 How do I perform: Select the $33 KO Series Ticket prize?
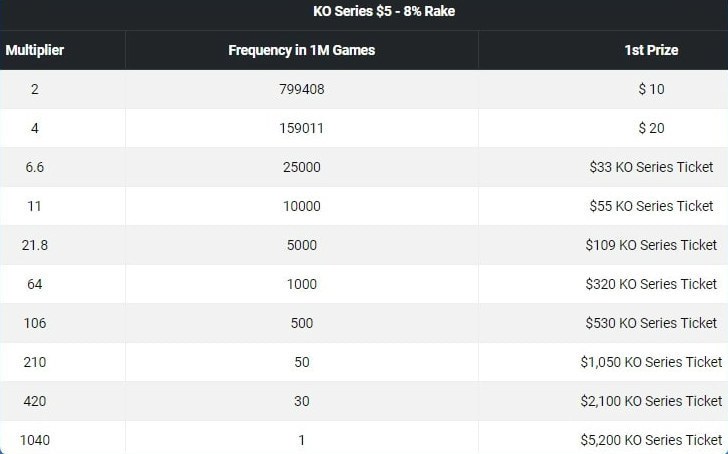(x=651, y=167)
